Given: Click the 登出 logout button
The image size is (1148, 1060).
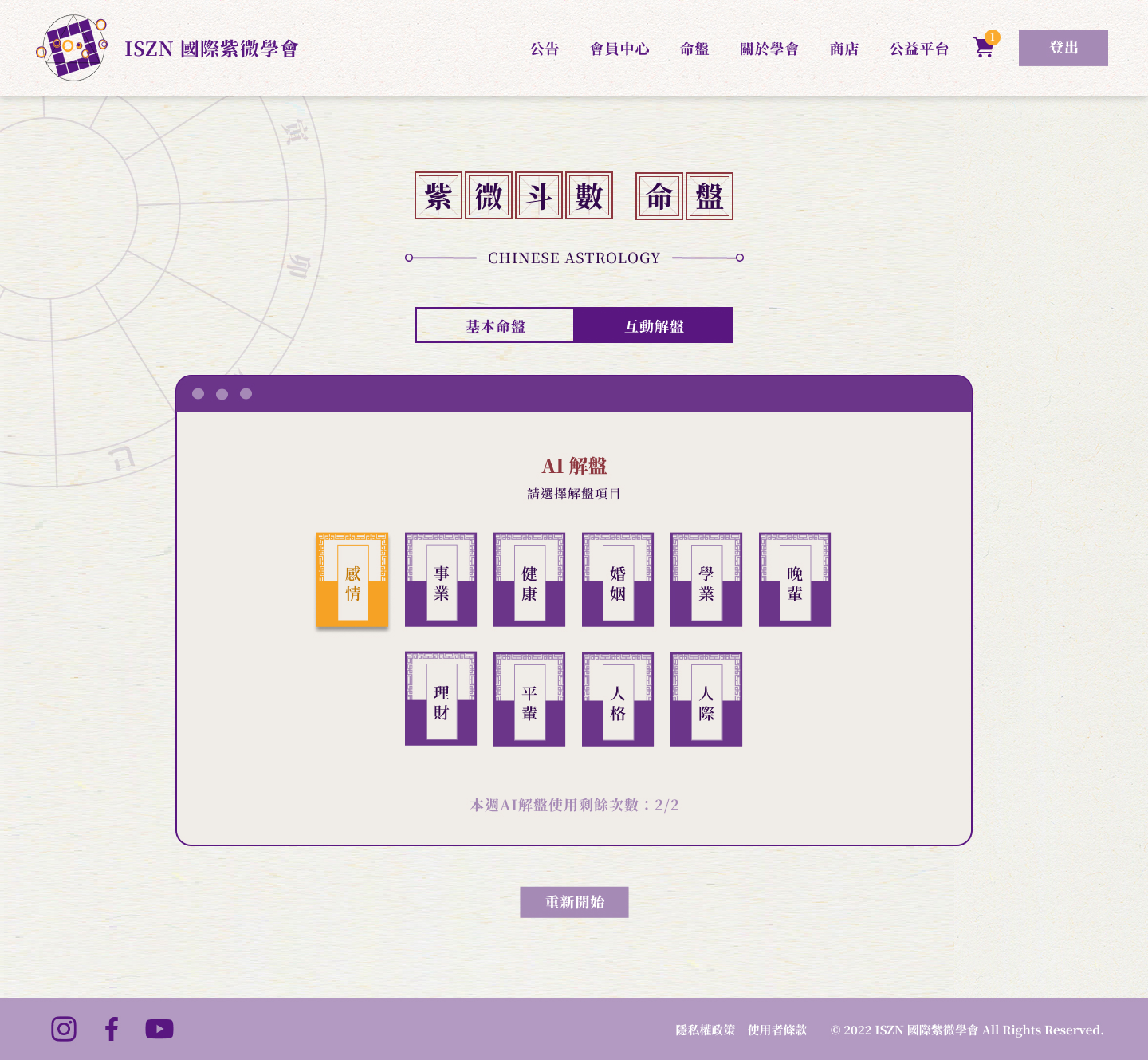Looking at the screenshot, I should pos(1063,48).
